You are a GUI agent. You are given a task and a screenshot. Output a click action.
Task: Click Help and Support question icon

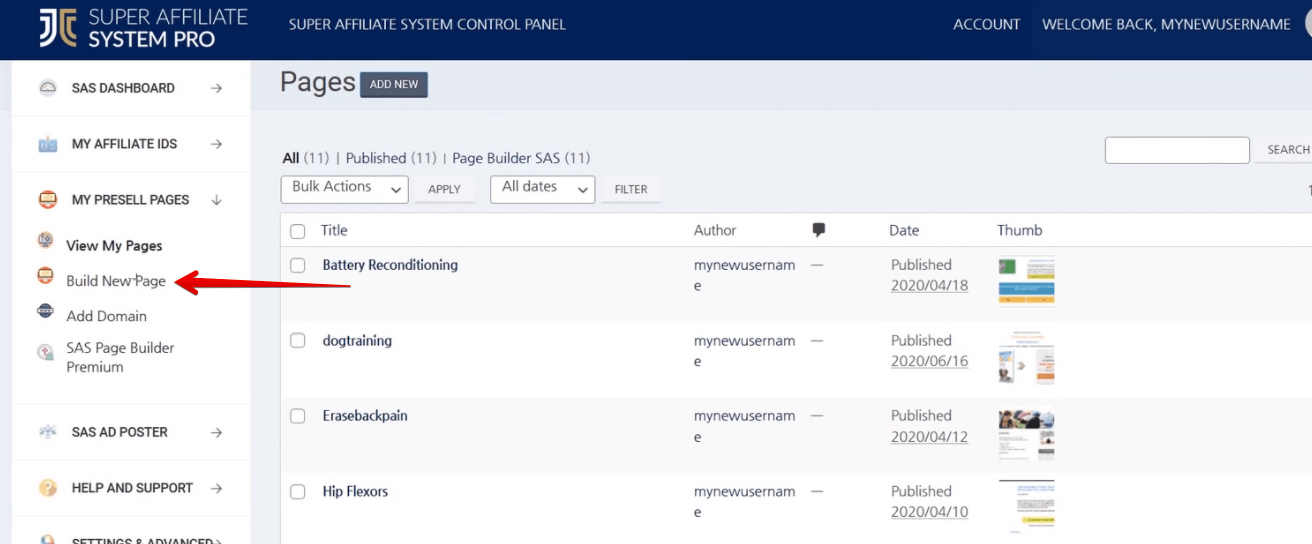pos(48,488)
